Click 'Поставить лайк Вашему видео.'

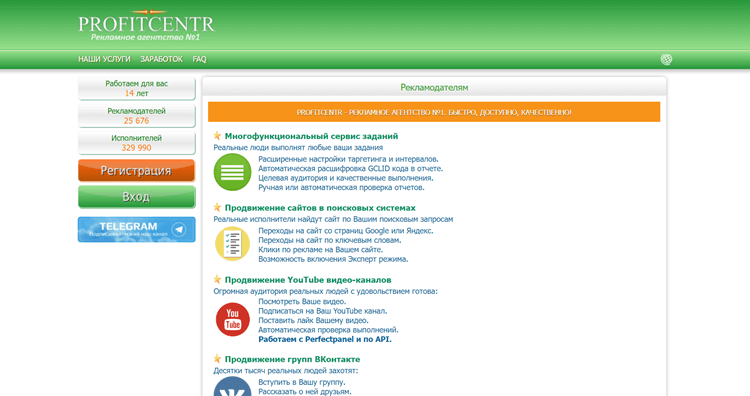click(313, 320)
